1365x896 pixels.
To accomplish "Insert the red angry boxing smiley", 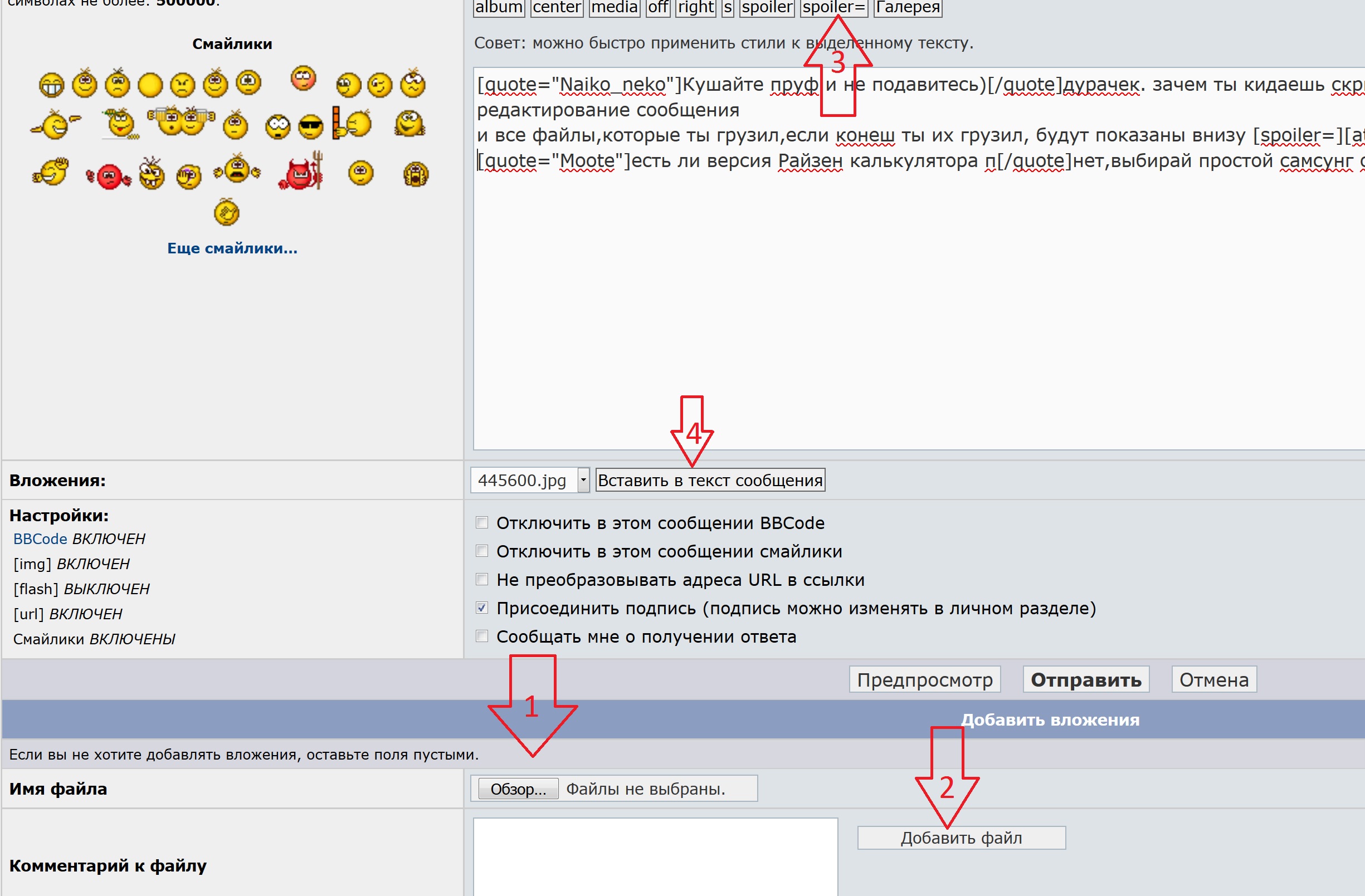I will tap(109, 176).
